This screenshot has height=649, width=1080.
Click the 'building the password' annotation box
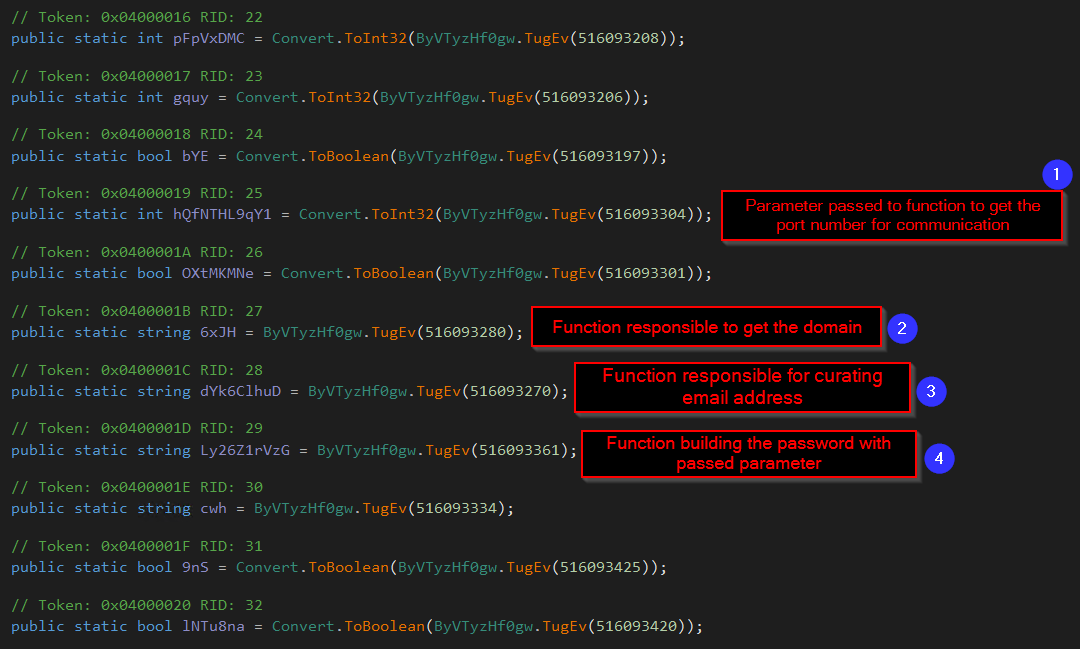click(748, 453)
